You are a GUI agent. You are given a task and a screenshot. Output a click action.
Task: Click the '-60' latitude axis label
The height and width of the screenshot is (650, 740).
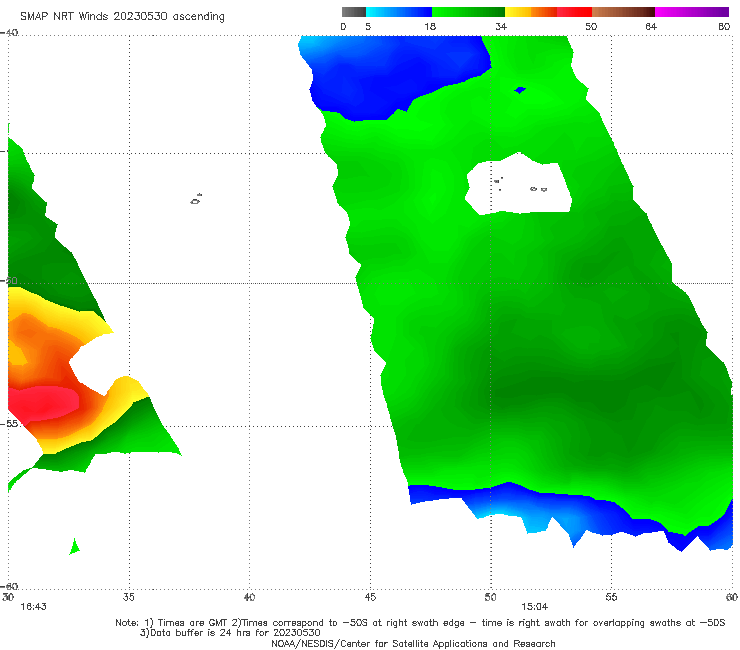point(9,586)
